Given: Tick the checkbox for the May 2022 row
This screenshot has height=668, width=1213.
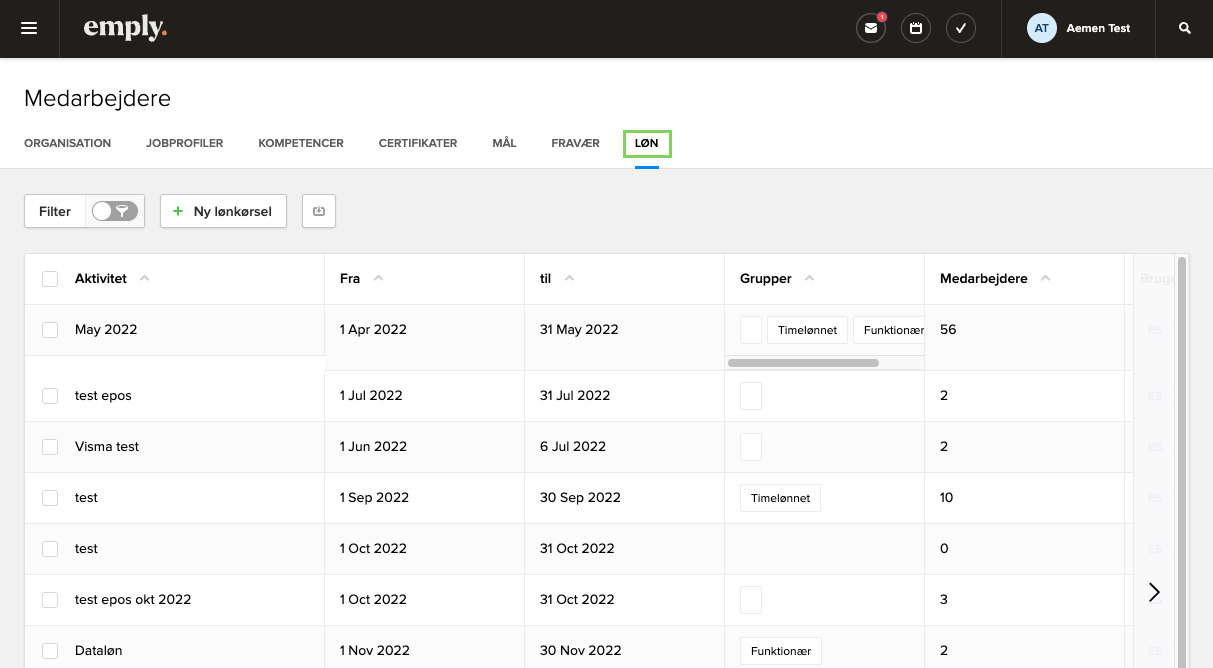Looking at the screenshot, I should click(x=50, y=329).
